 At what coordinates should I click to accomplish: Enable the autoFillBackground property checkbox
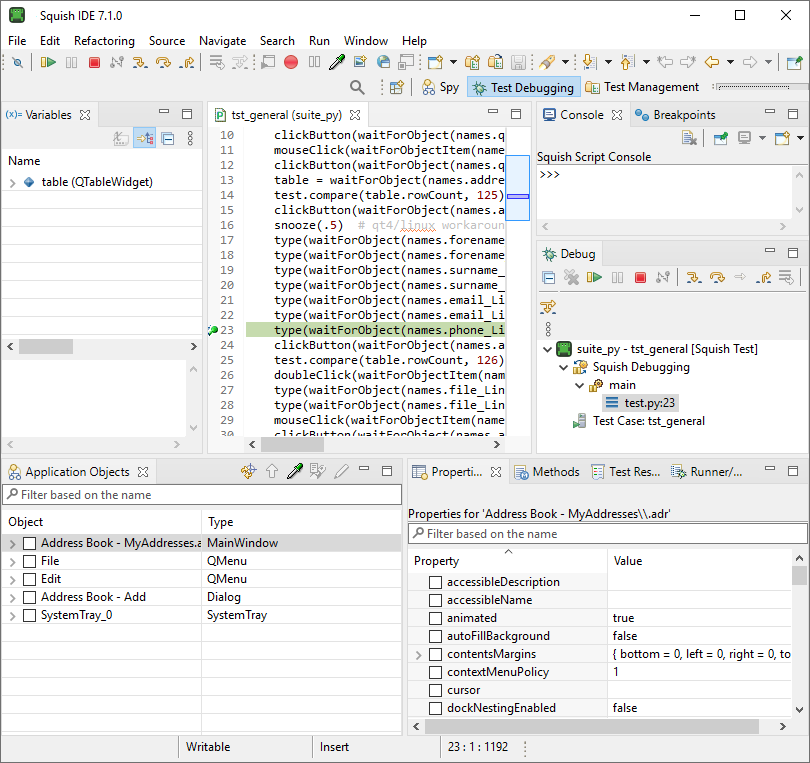(x=435, y=636)
